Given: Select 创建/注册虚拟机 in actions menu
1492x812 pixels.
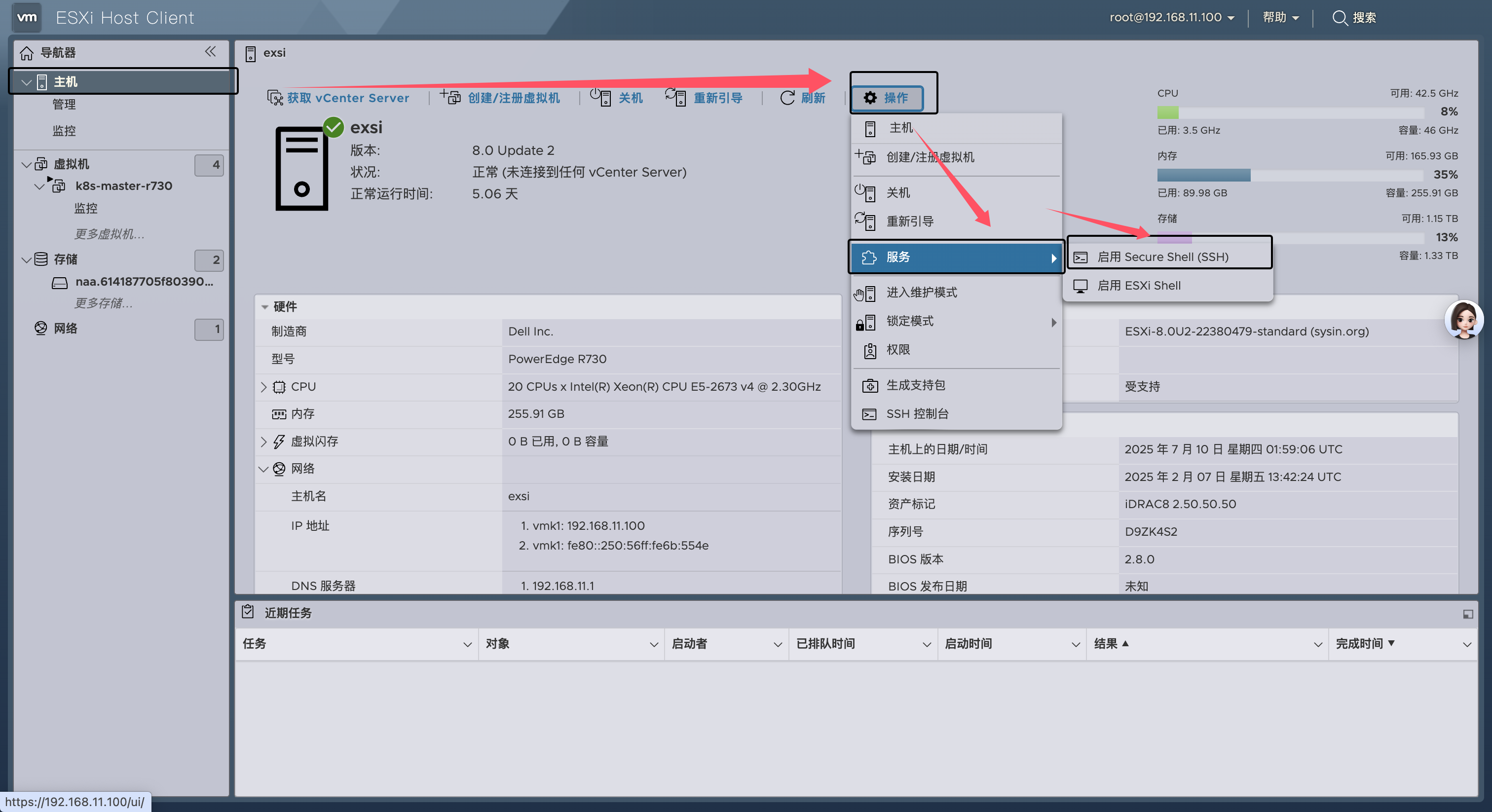Looking at the screenshot, I should click(956, 157).
